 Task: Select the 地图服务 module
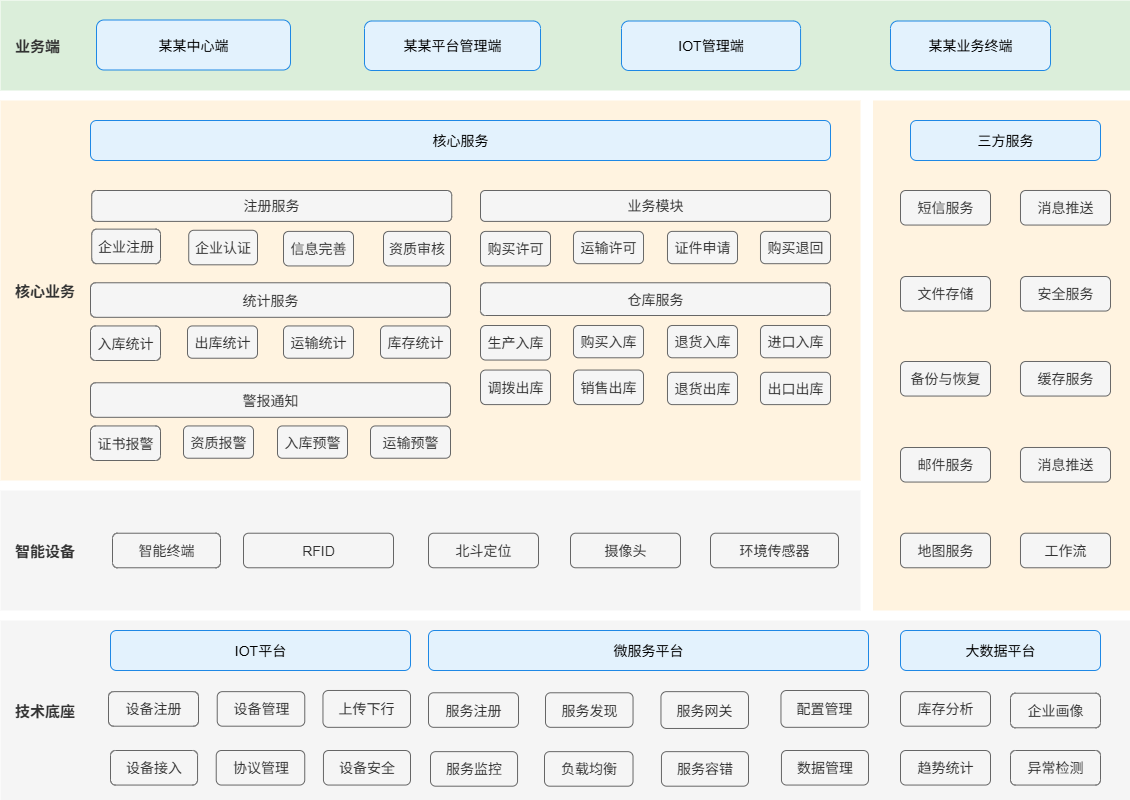point(945,550)
